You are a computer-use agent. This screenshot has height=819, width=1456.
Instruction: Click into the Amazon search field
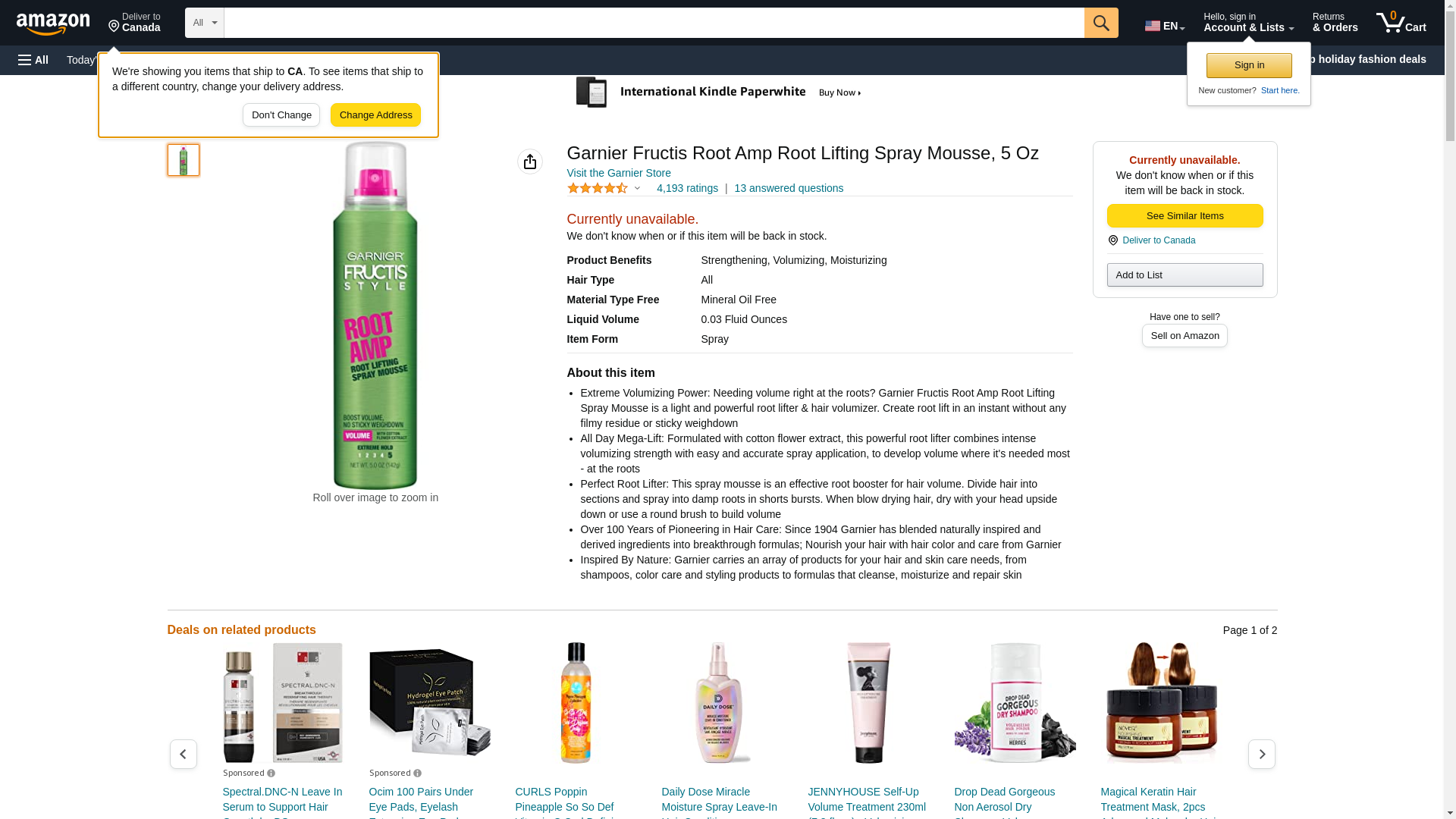[654, 23]
